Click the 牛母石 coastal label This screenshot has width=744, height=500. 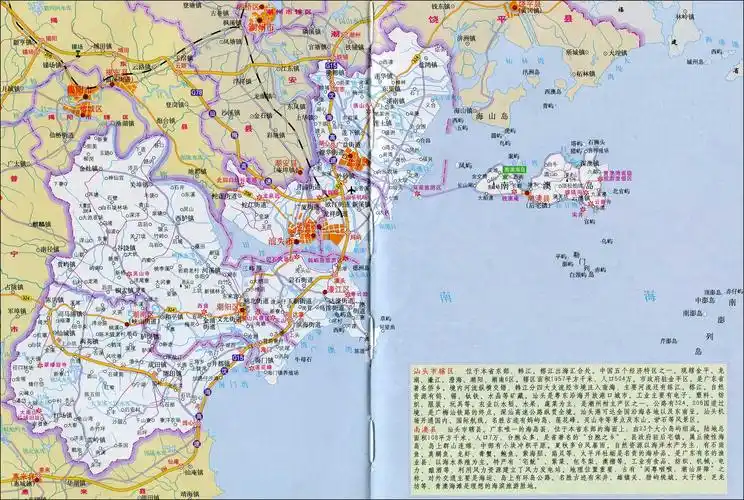tap(302, 358)
